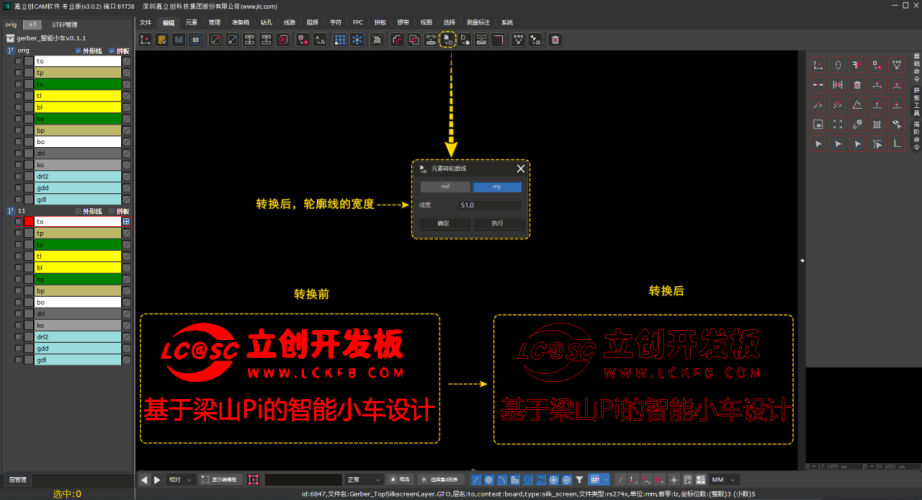Click the red selection frame icon
Image resolution: width=922 pixels, height=500 pixels.
(x=253, y=479)
